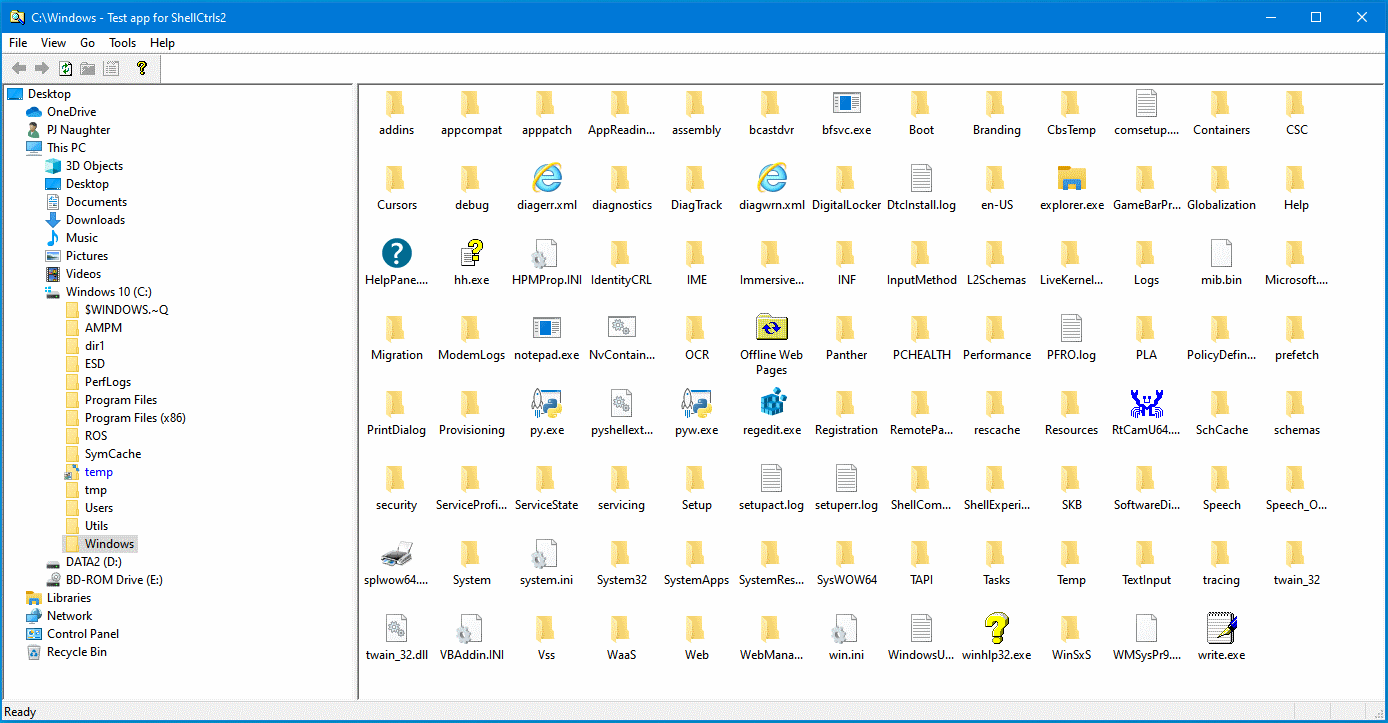Open the folder icon in the toolbar
Viewport: 1388px width, 723px height.
click(87, 68)
